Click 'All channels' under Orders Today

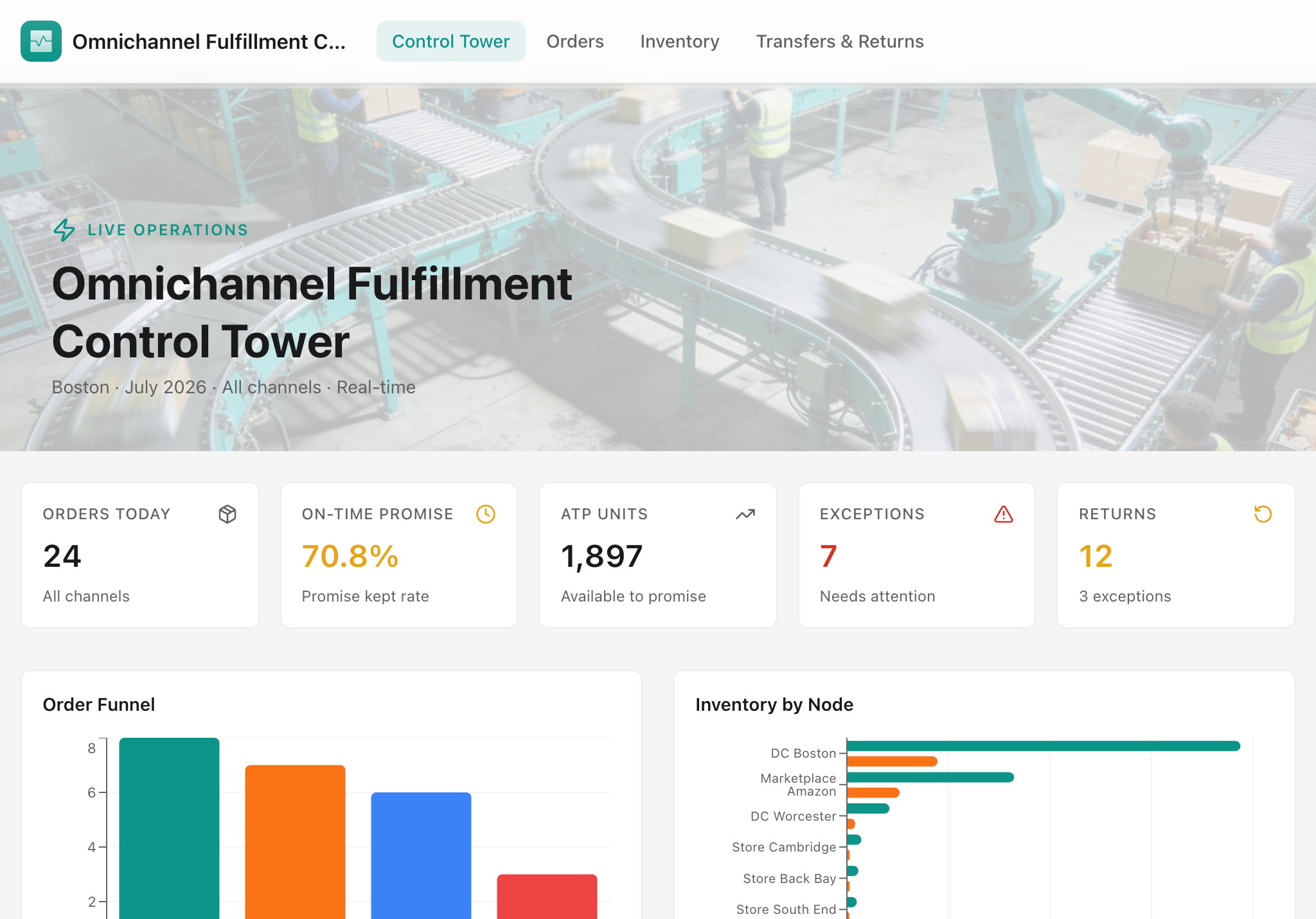(x=86, y=596)
